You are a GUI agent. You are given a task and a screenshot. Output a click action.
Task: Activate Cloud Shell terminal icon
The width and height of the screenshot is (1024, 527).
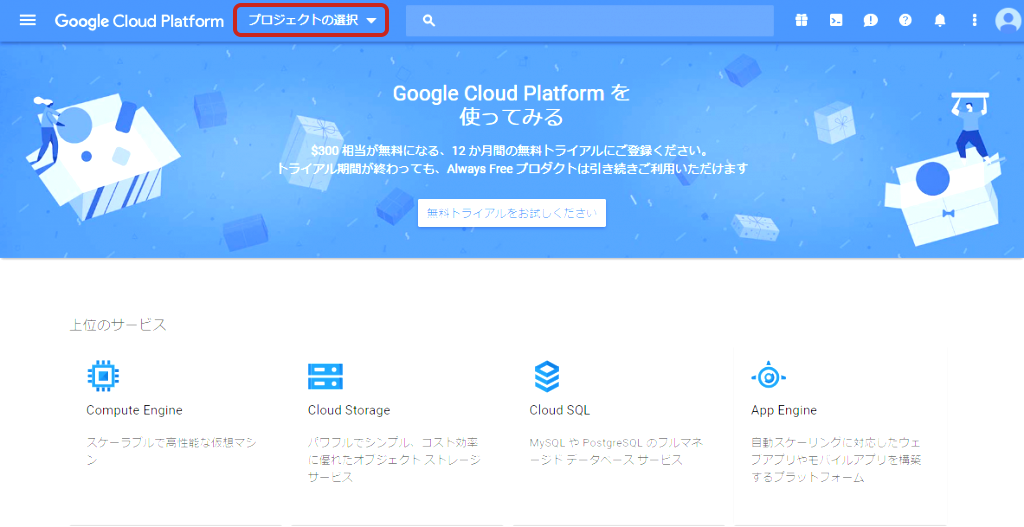(x=836, y=20)
